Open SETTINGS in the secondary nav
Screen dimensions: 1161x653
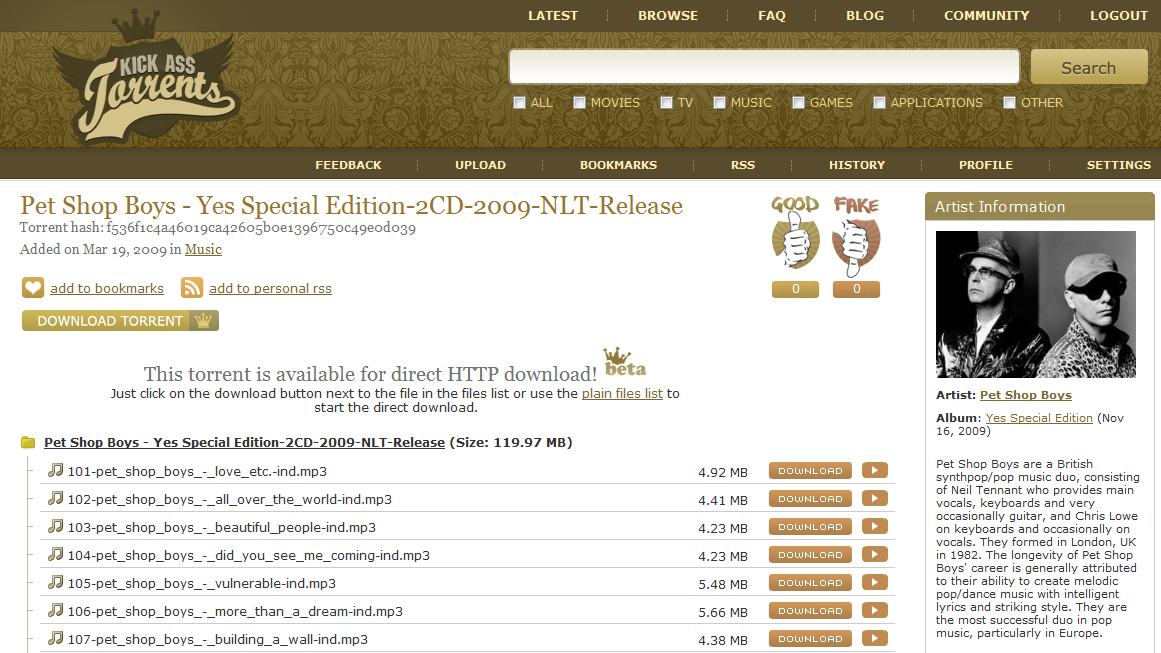(1119, 165)
